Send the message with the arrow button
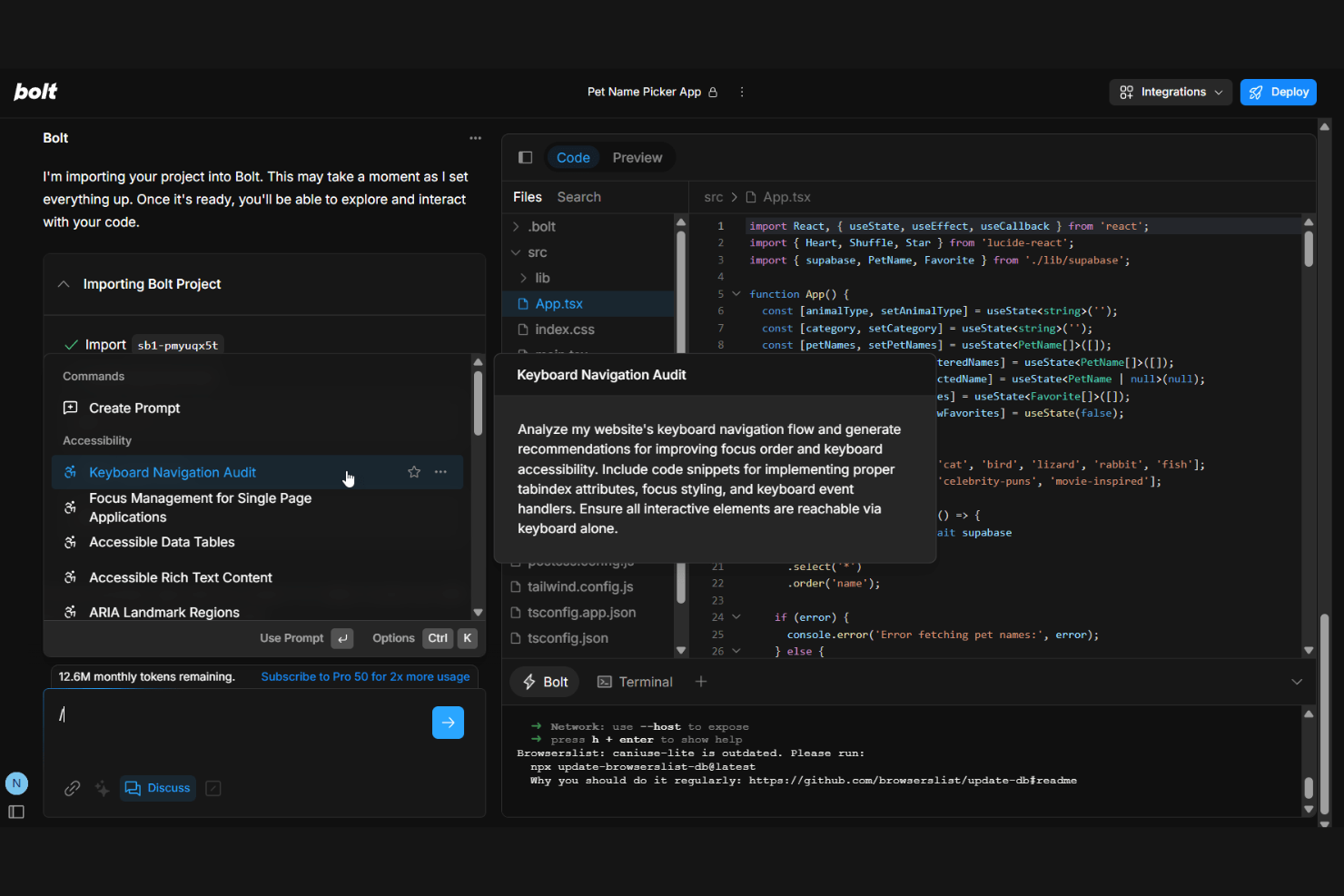 (448, 723)
